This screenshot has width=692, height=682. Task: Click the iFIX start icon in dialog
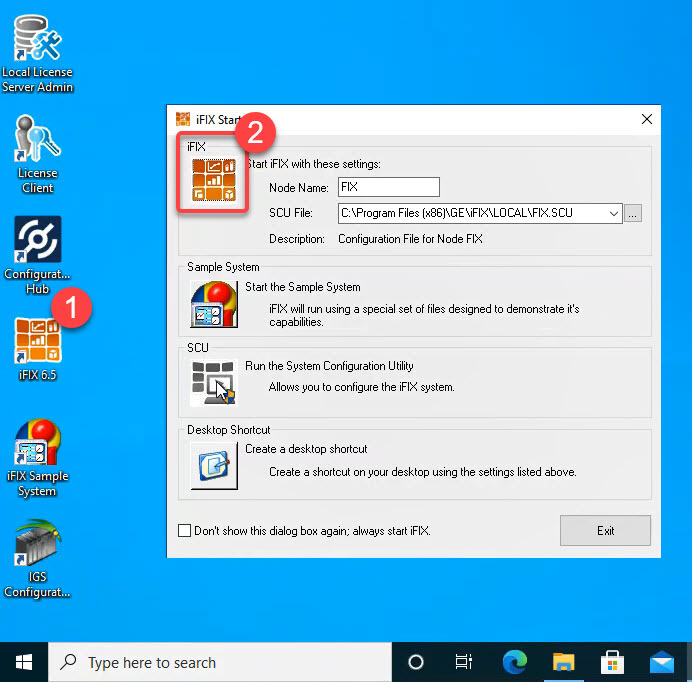214,180
